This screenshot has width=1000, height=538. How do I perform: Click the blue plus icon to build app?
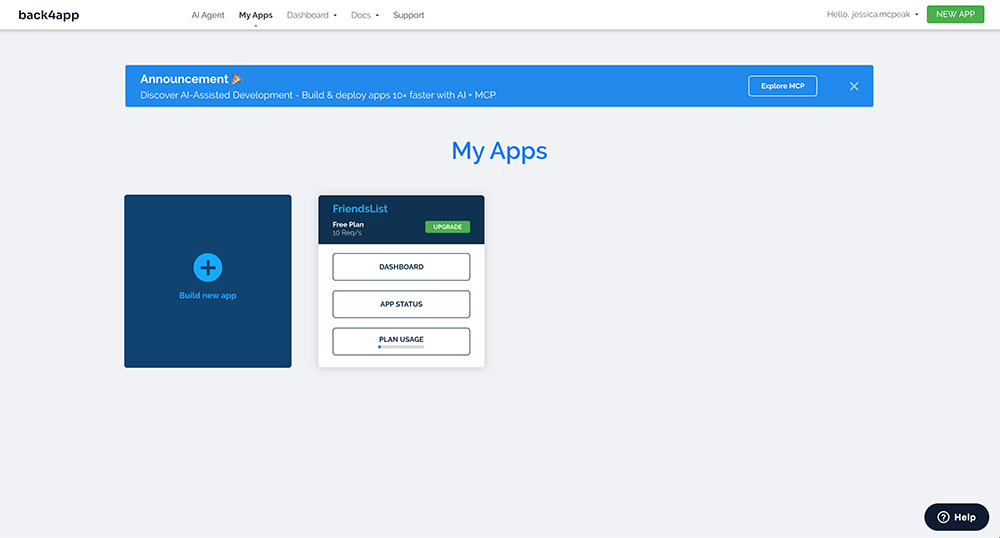[x=208, y=268]
